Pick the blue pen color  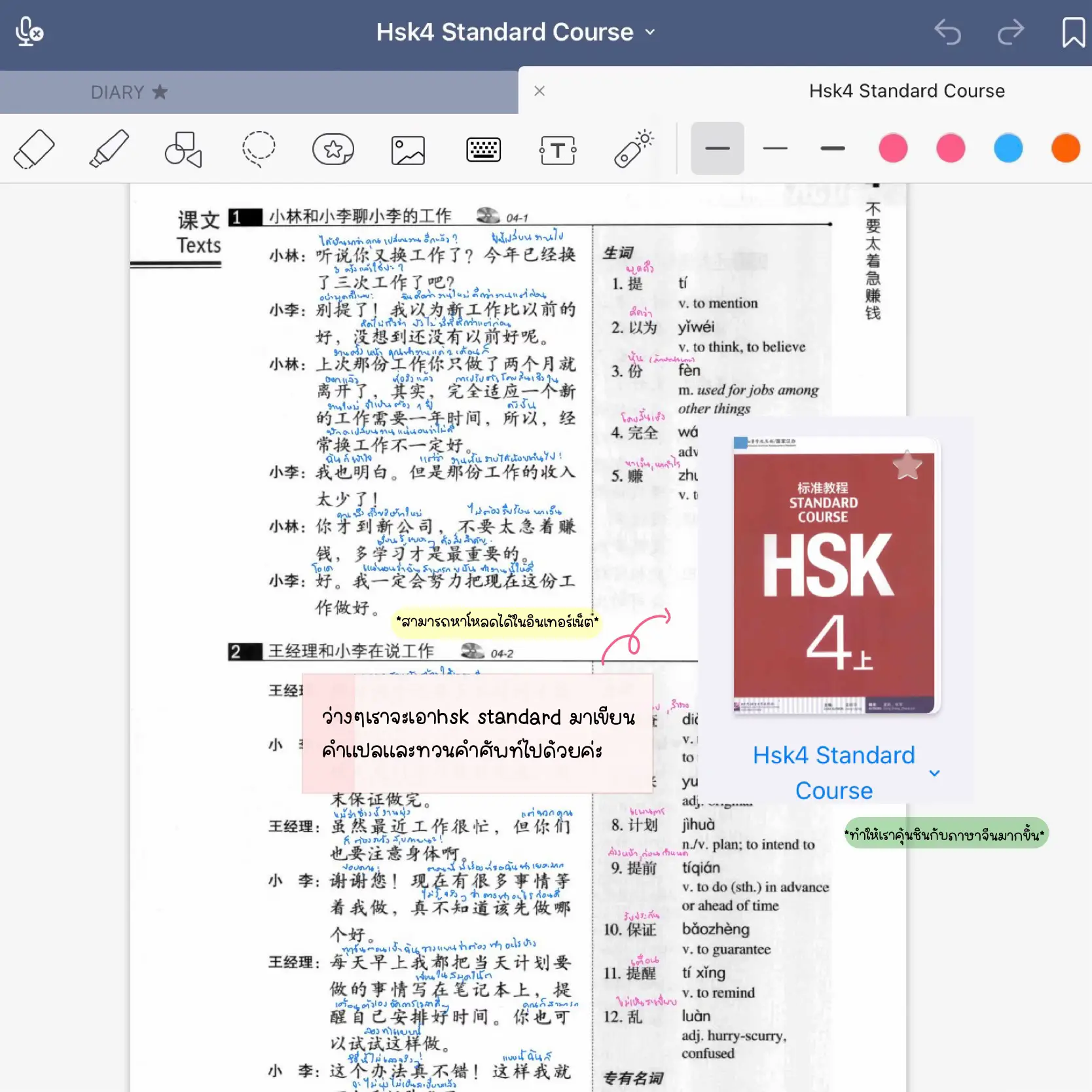(x=1008, y=149)
